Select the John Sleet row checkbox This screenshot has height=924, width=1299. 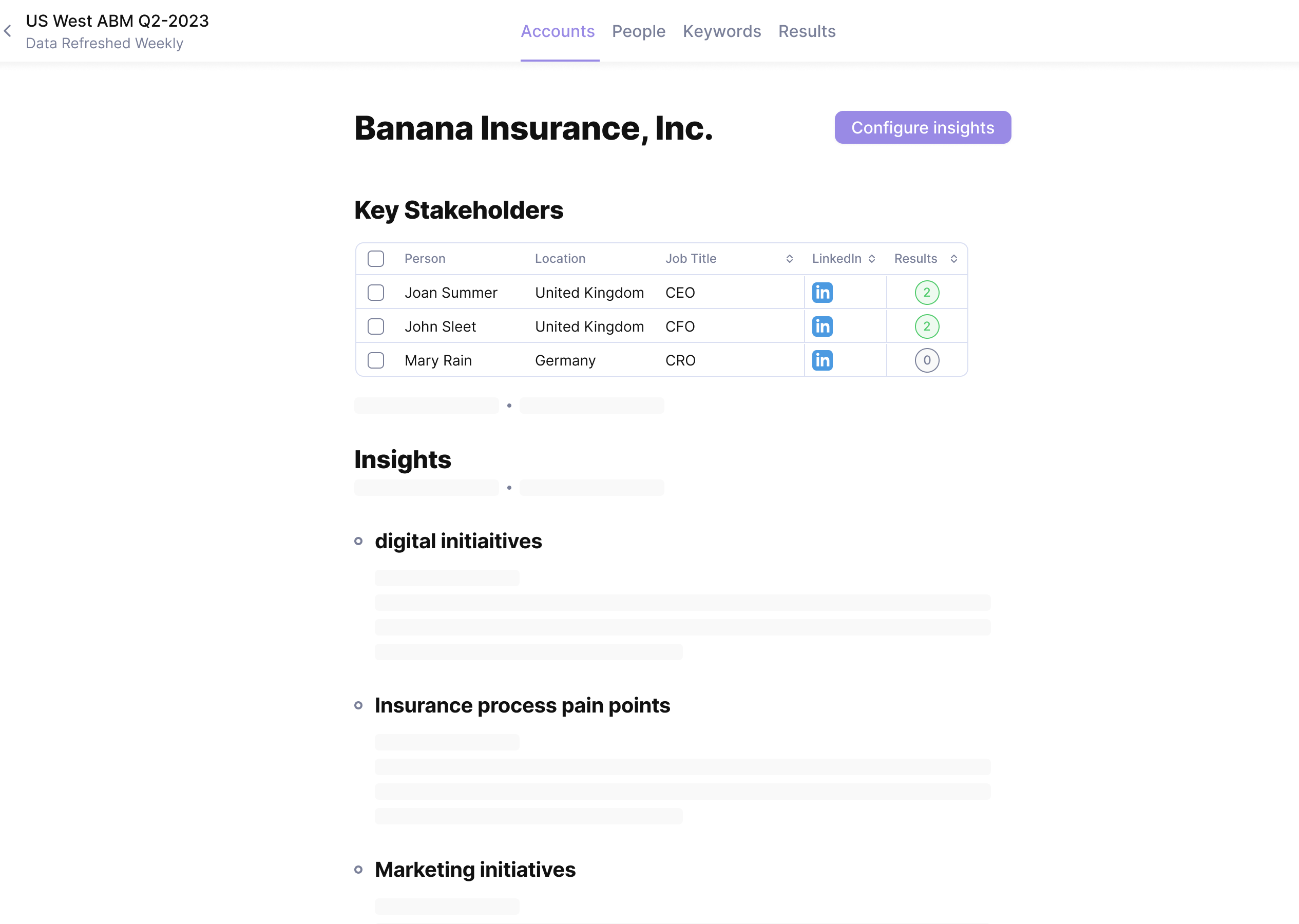tap(375, 326)
